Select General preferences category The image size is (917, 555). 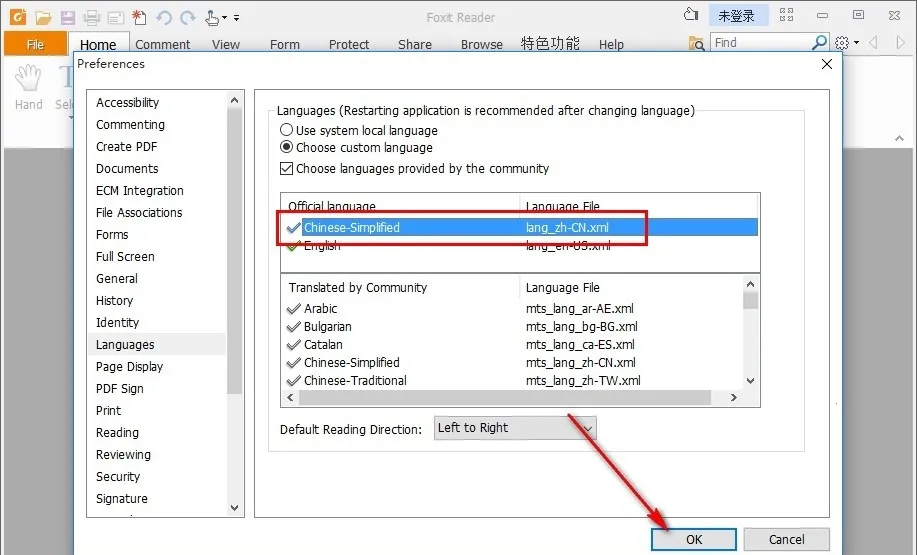(117, 279)
